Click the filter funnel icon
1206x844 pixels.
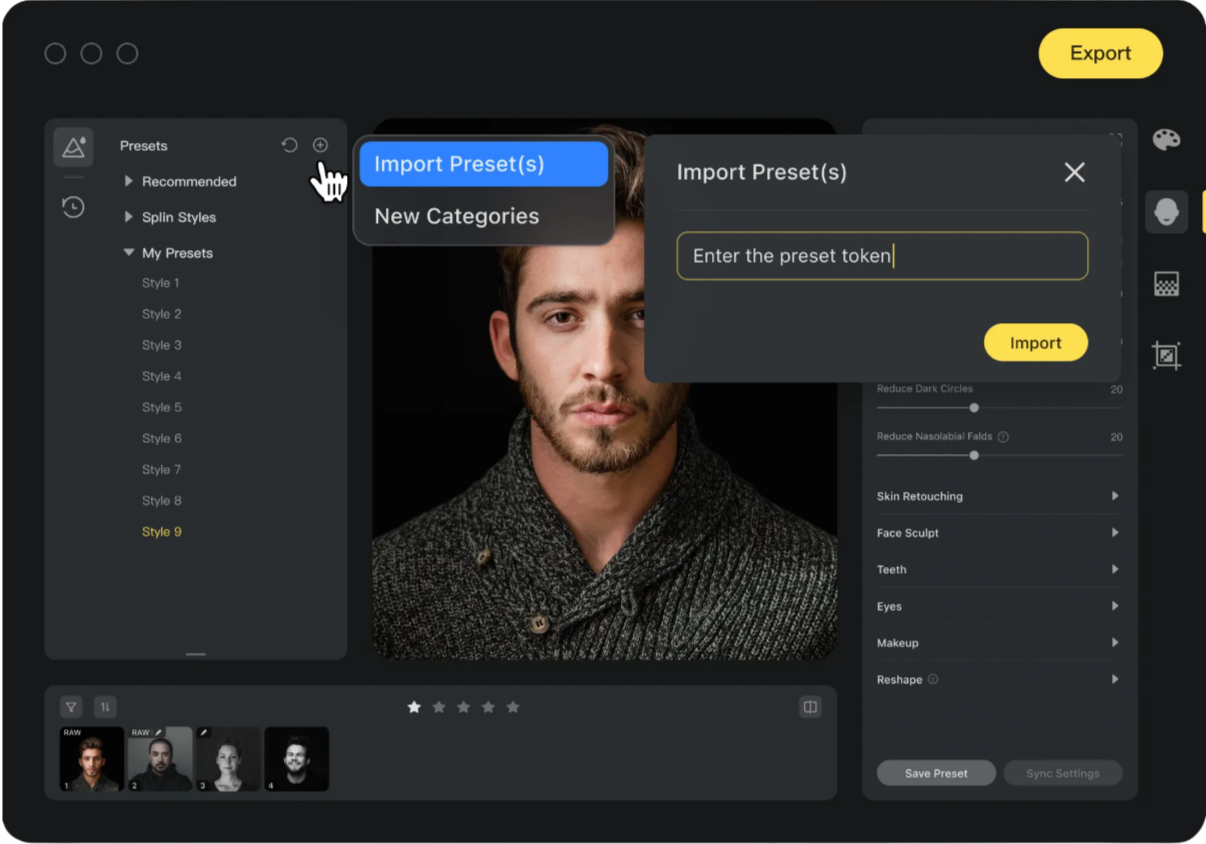click(71, 707)
